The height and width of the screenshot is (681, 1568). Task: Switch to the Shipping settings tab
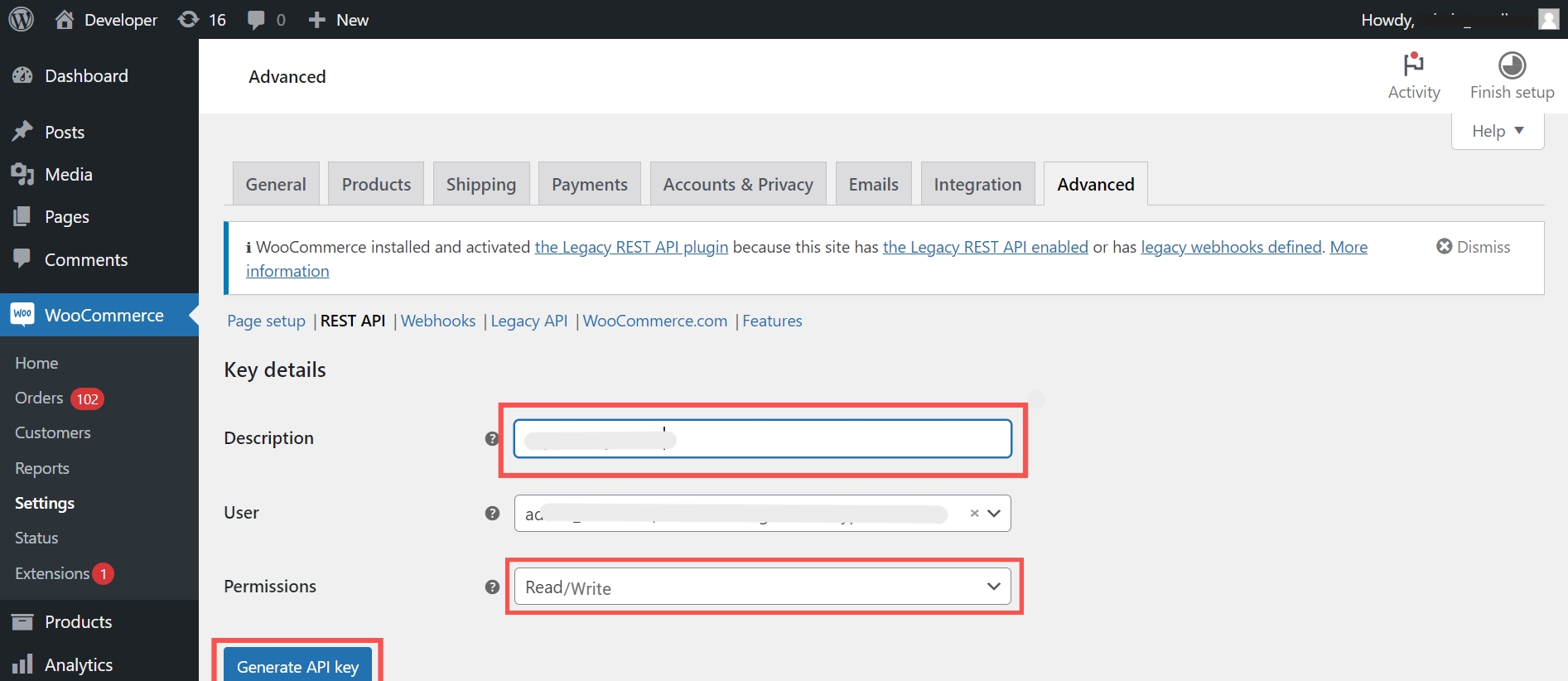pyautogui.click(x=481, y=184)
